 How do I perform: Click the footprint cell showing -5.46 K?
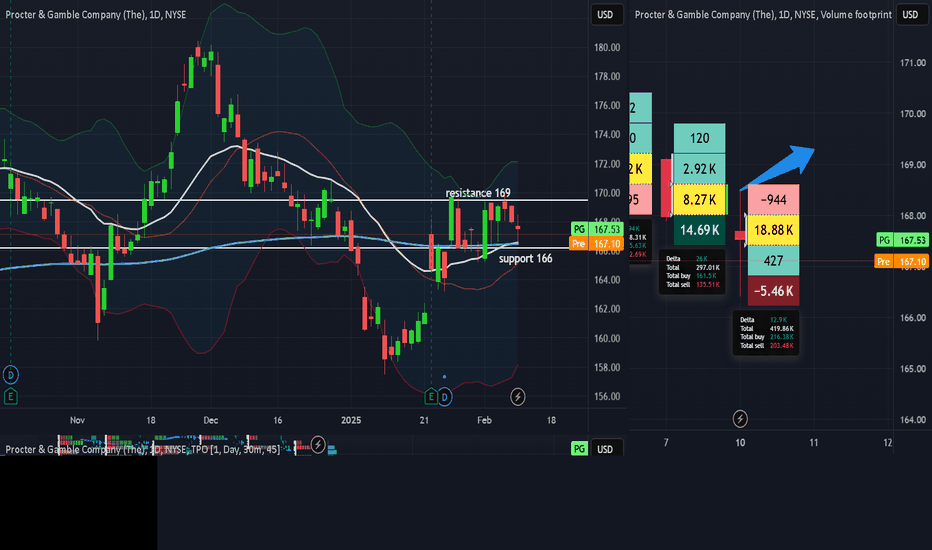click(773, 291)
